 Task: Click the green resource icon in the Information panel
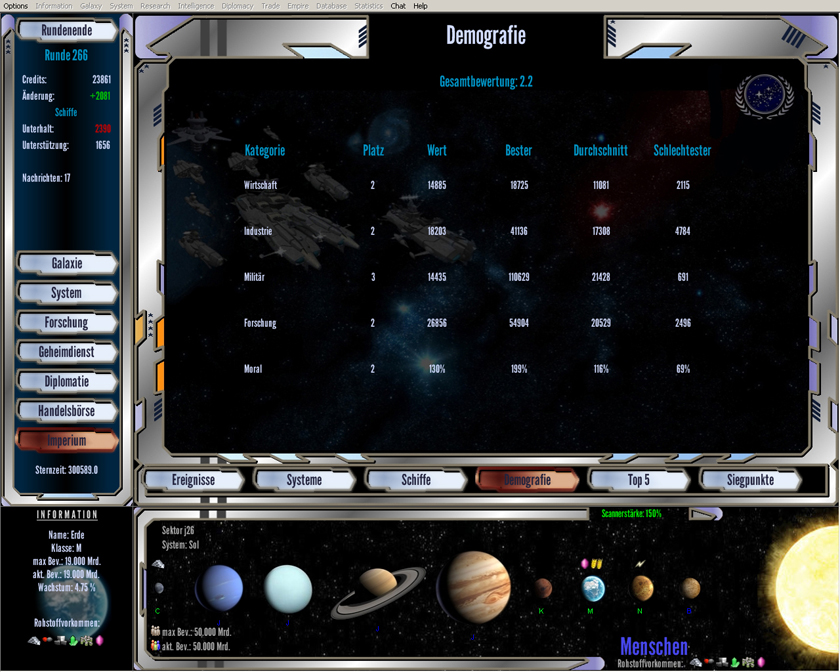(x=73, y=640)
